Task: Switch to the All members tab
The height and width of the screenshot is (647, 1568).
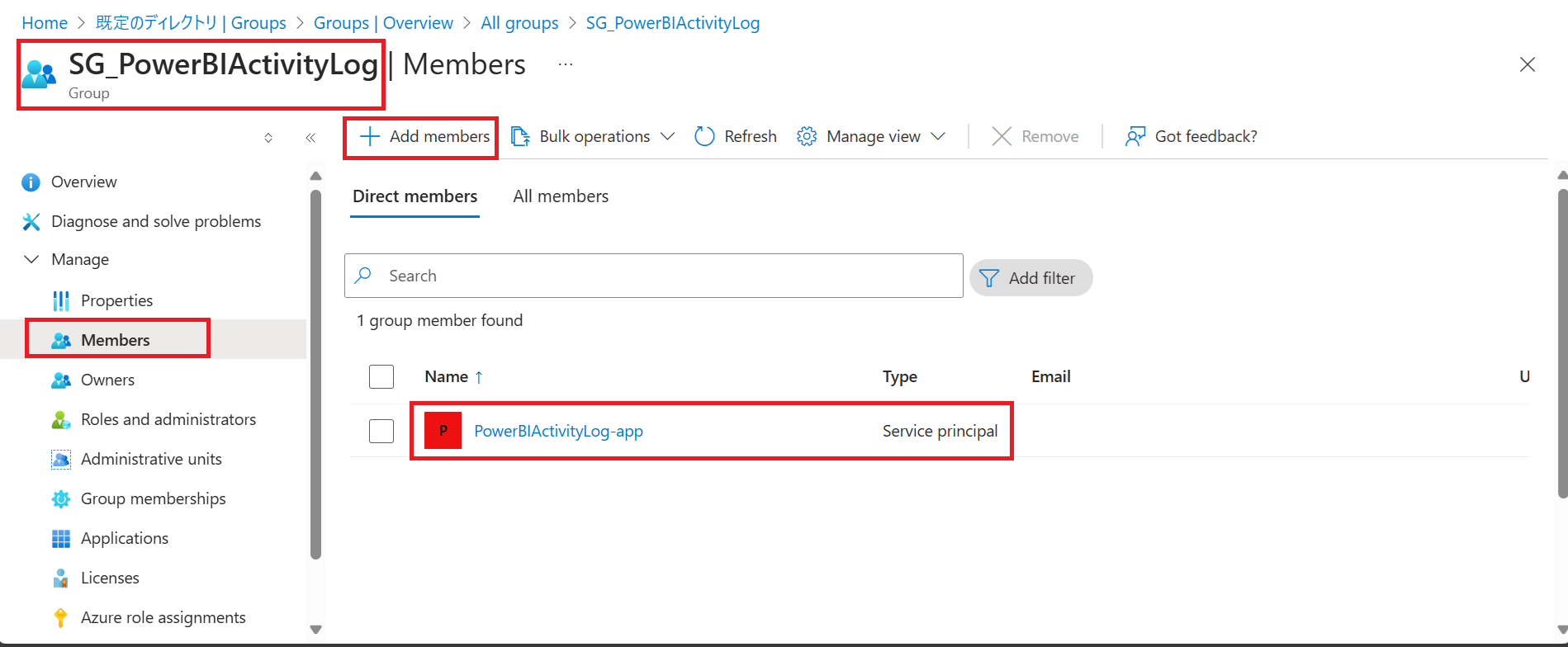Action: (x=561, y=196)
